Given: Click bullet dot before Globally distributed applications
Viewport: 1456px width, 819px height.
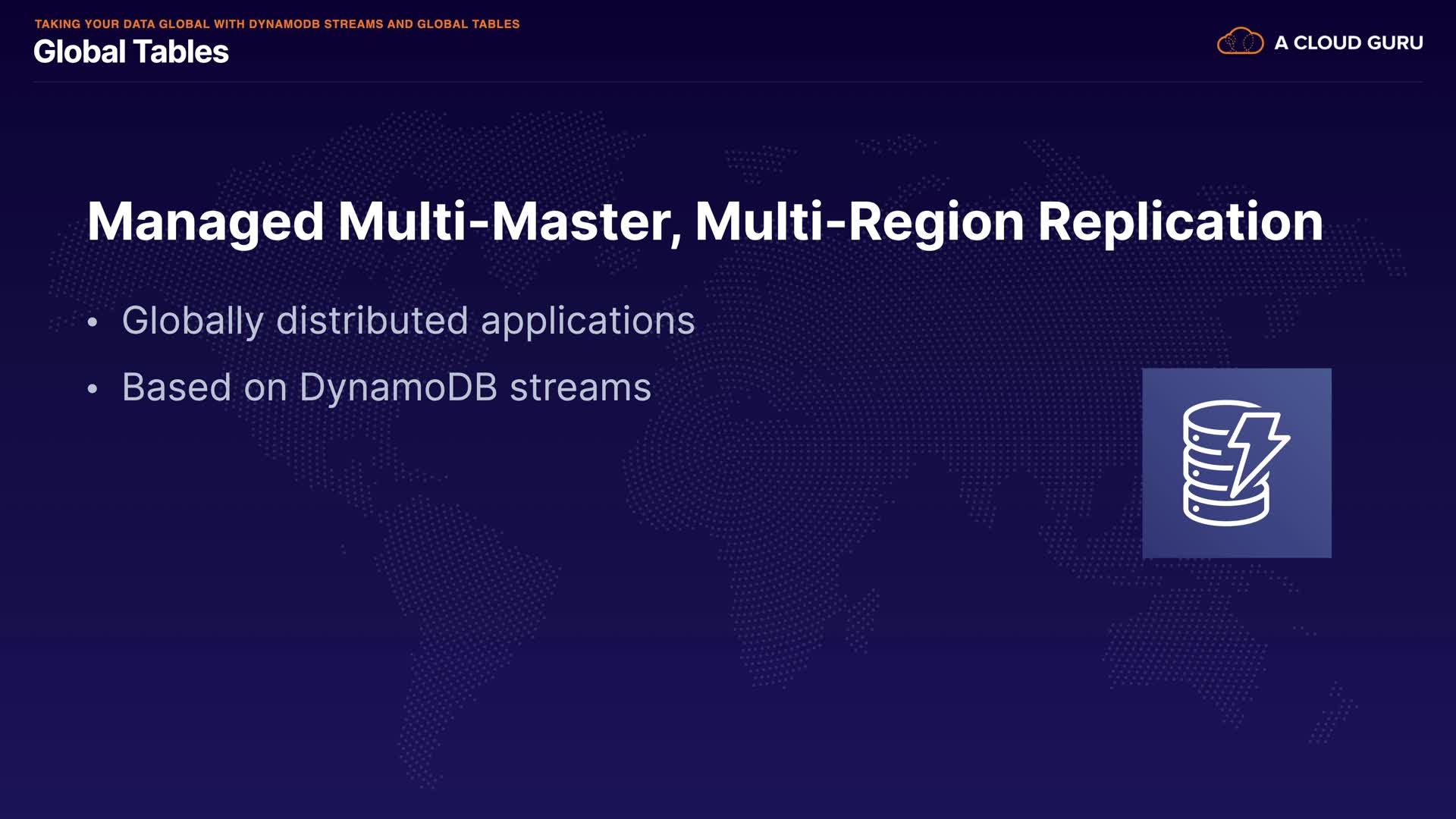Looking at the screenshot, I should [x=93, y=322].
